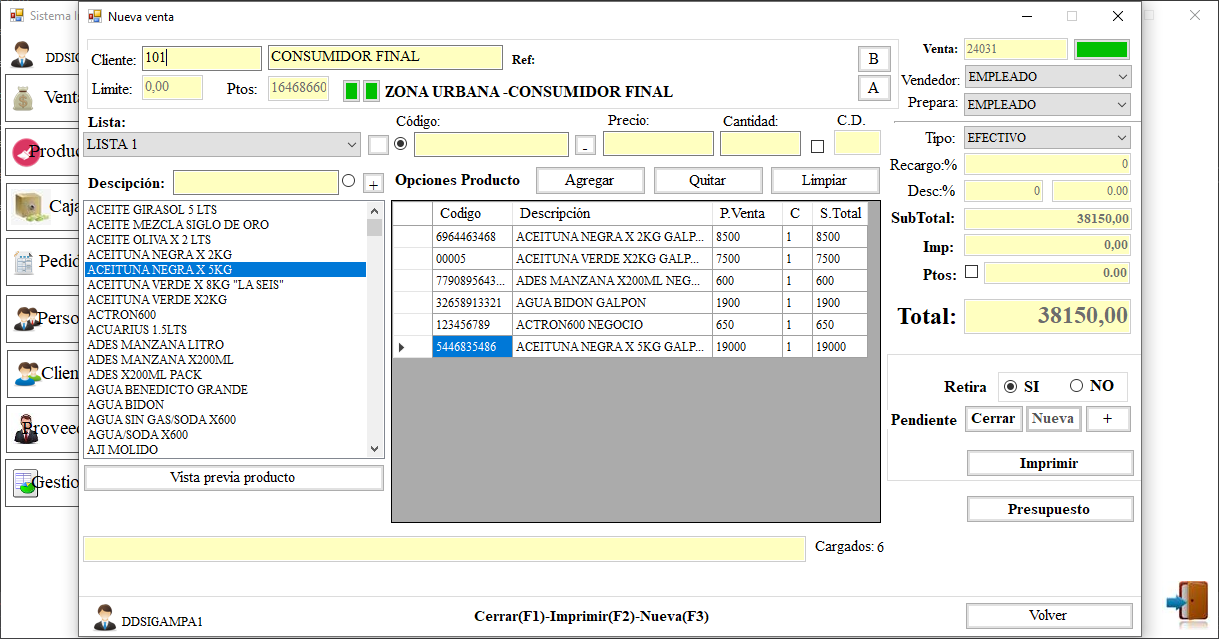The height and width of the screenshot is (639, 1219).
Task: Click the Precio input field
Action: click(658, 143)
